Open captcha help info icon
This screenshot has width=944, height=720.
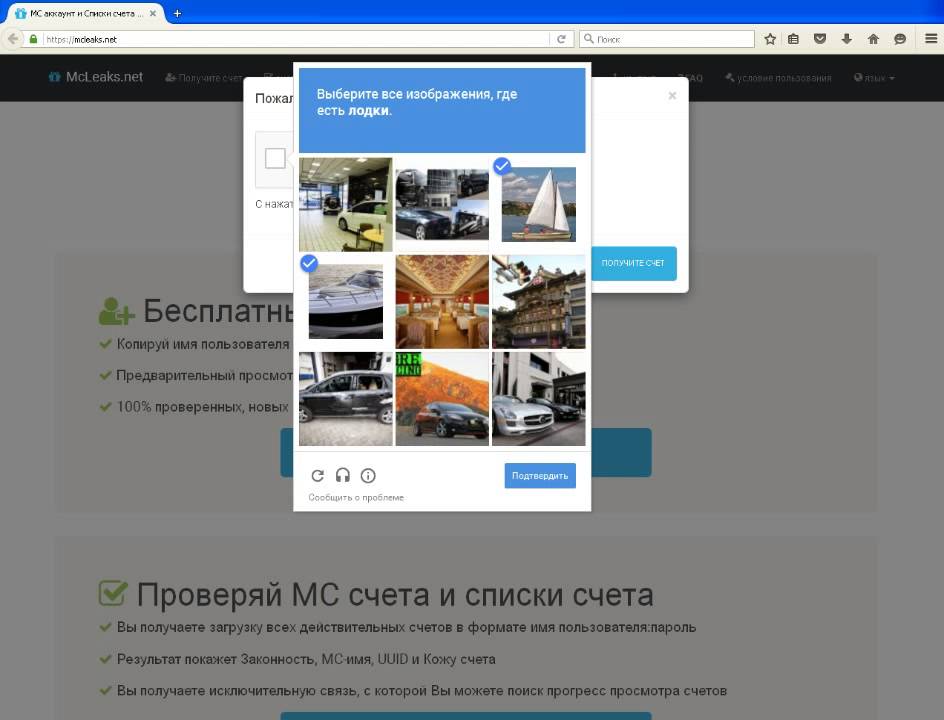pos(368,476)
